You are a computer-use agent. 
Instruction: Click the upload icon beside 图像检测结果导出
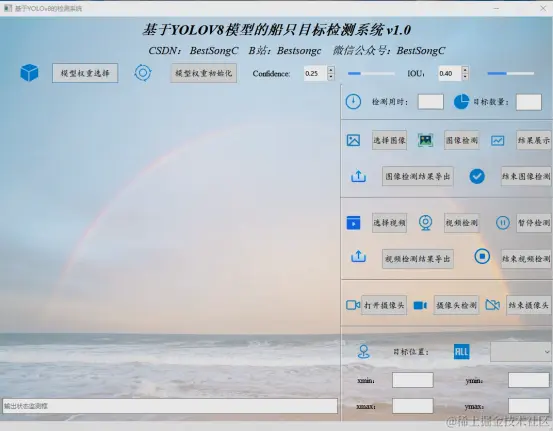(x=358, y=176)
